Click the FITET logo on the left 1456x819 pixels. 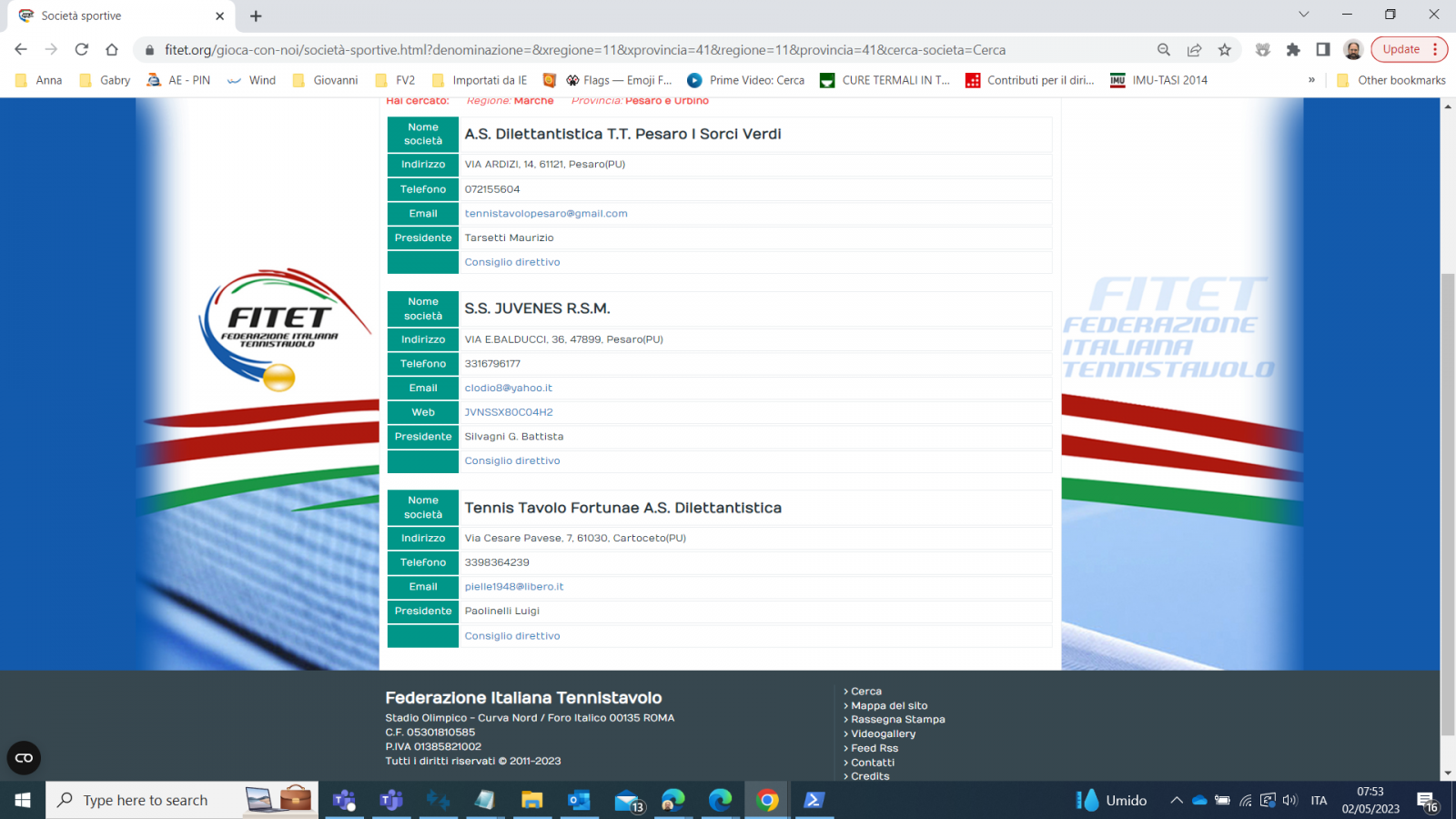click(x=284, y=329)
